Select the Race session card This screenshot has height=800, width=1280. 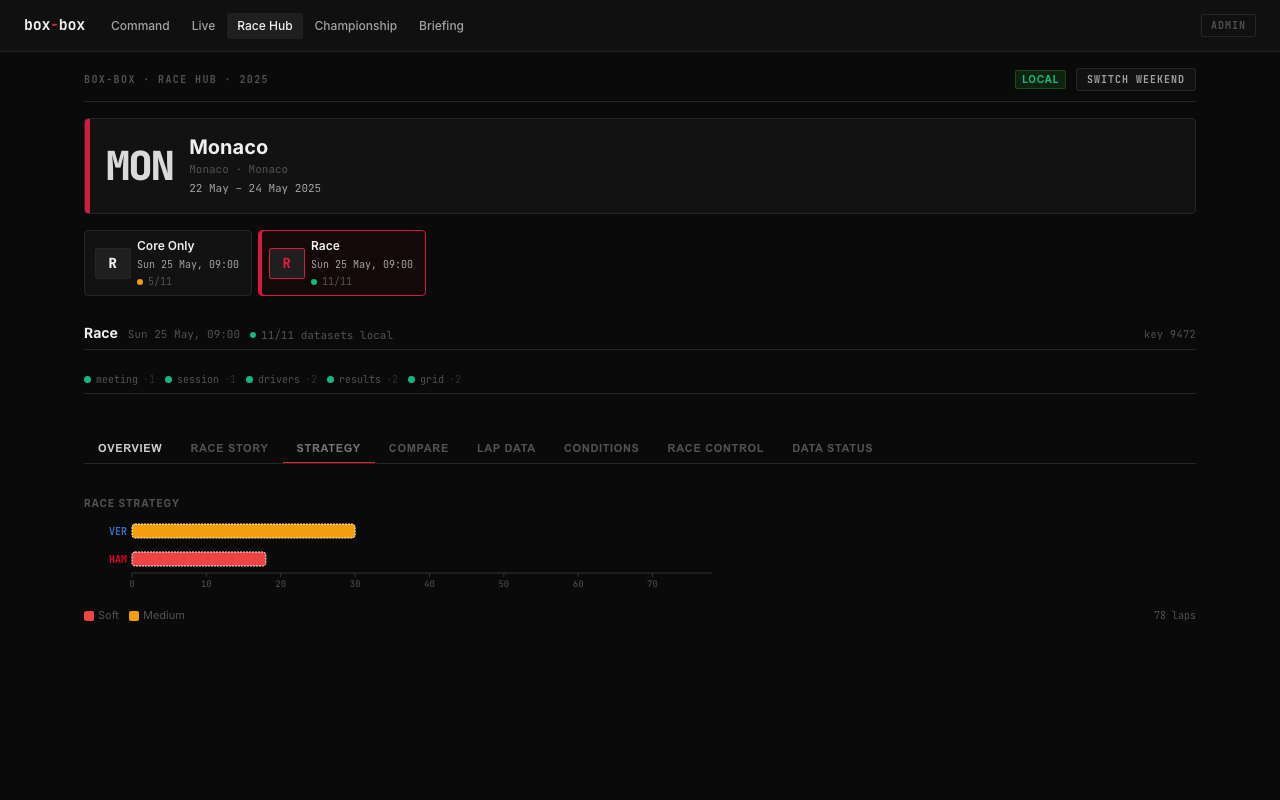coord(342,263)
